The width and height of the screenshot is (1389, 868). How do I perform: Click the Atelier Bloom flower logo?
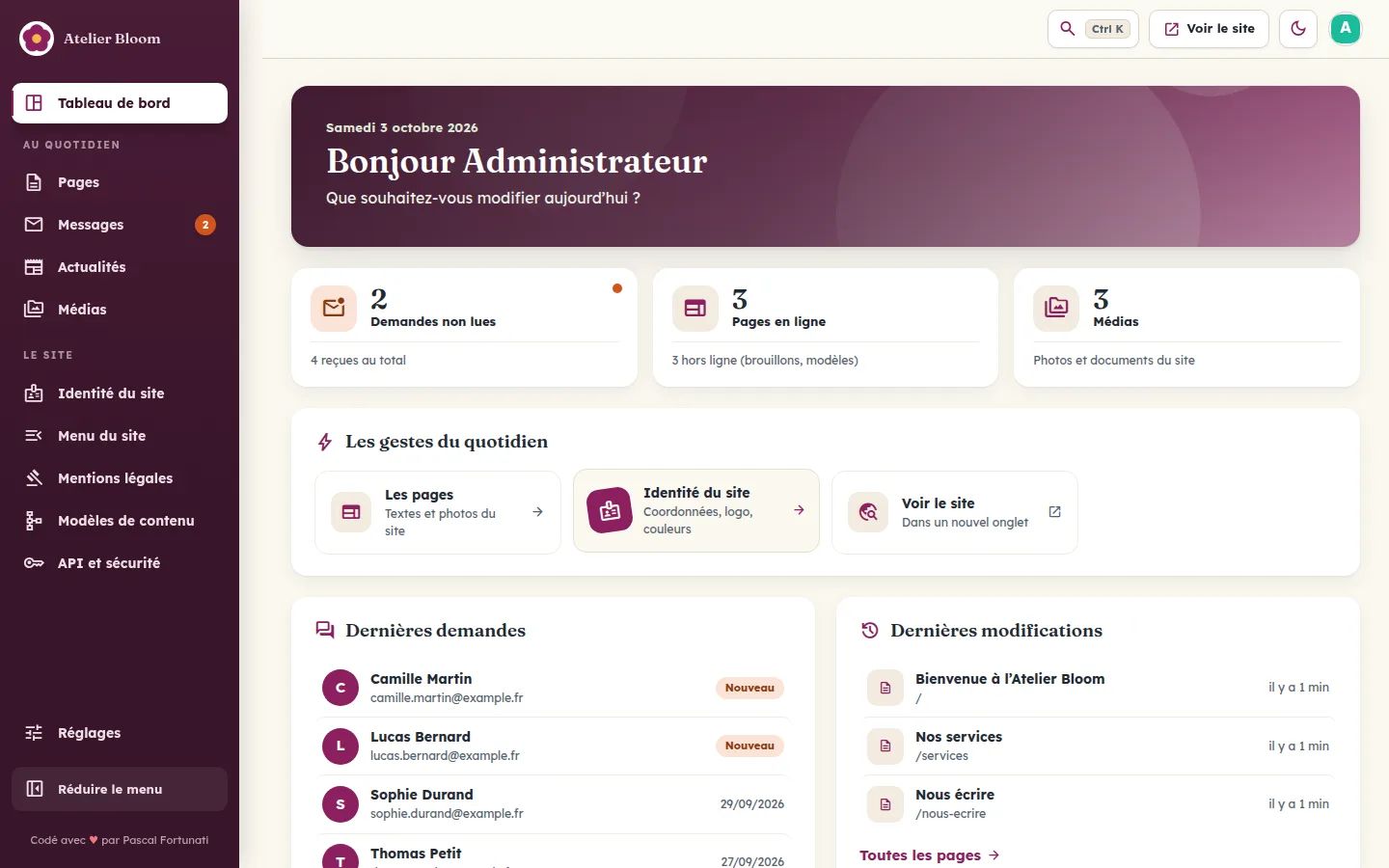[x=37, y=39]
